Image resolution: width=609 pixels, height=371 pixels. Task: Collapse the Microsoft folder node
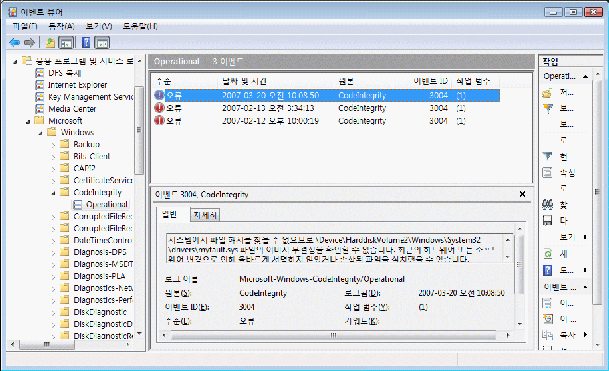tap(28, 122)
